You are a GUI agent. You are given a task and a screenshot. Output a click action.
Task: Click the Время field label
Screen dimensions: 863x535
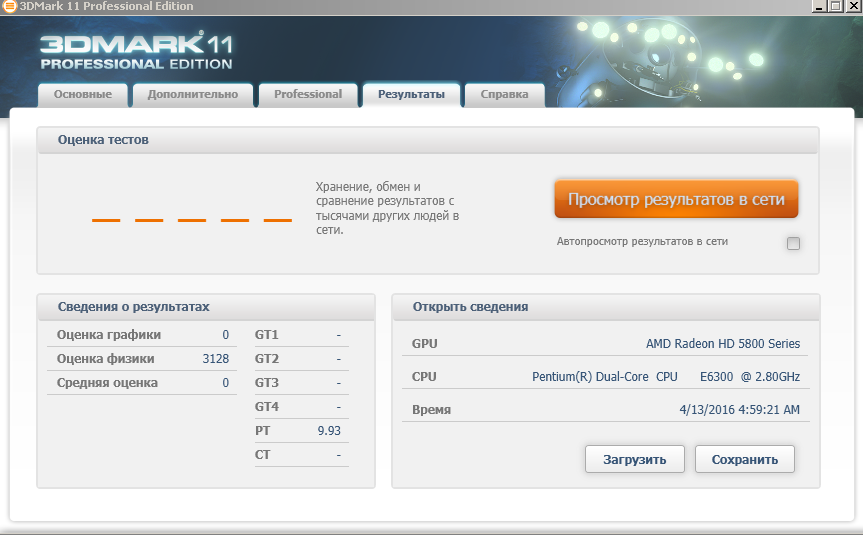coord(432,410)
